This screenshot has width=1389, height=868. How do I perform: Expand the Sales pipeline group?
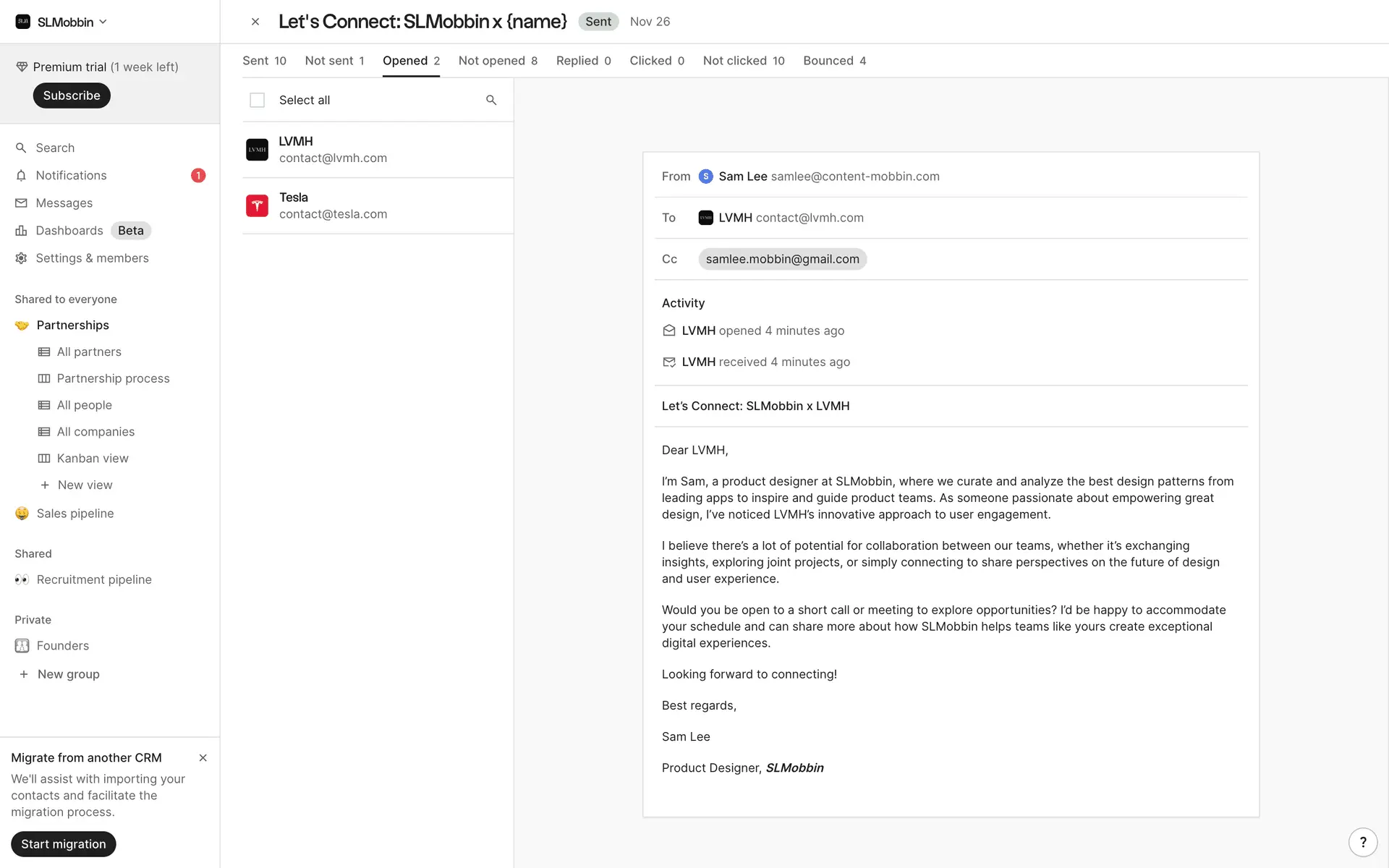(x=75, y=514)
